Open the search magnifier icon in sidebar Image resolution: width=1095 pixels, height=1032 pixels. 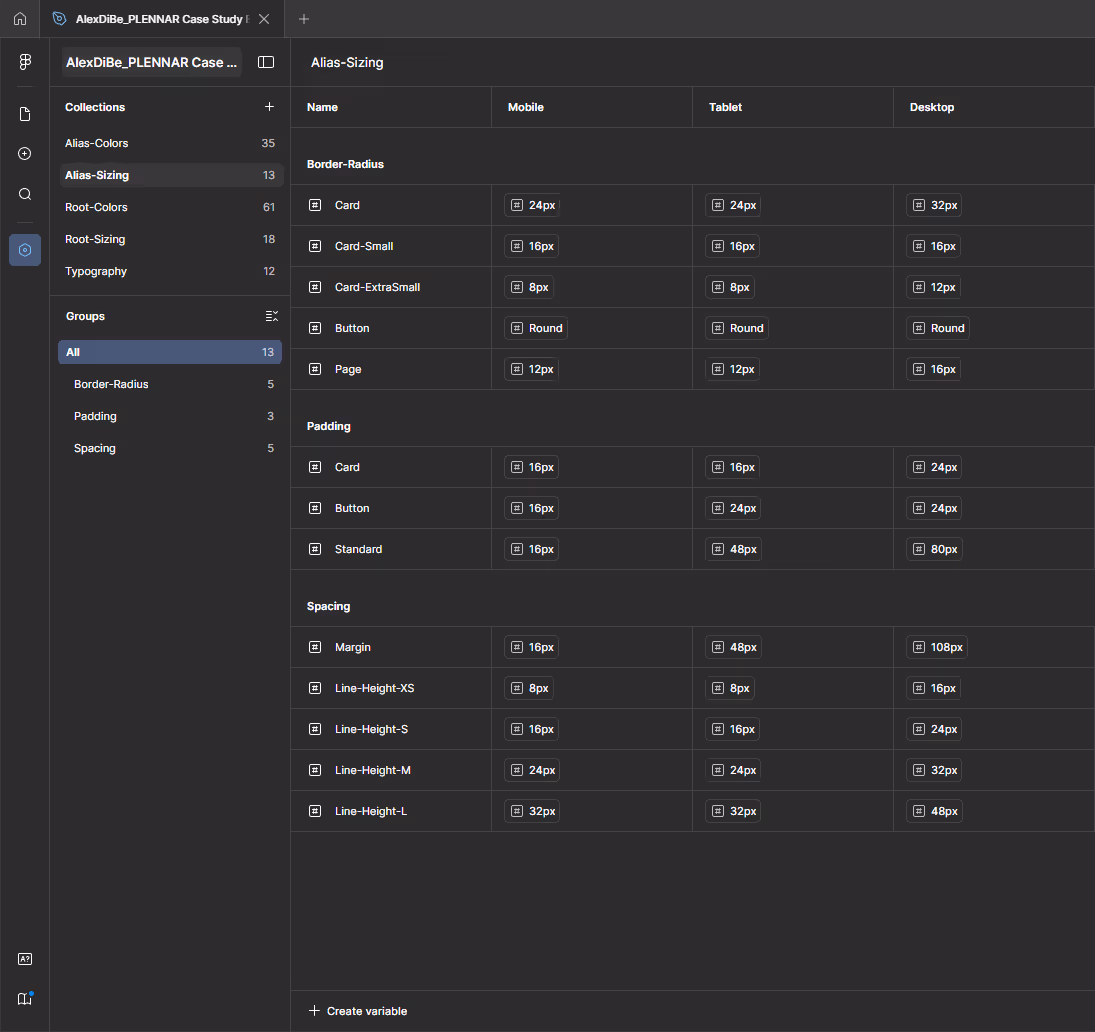[25, 194]
